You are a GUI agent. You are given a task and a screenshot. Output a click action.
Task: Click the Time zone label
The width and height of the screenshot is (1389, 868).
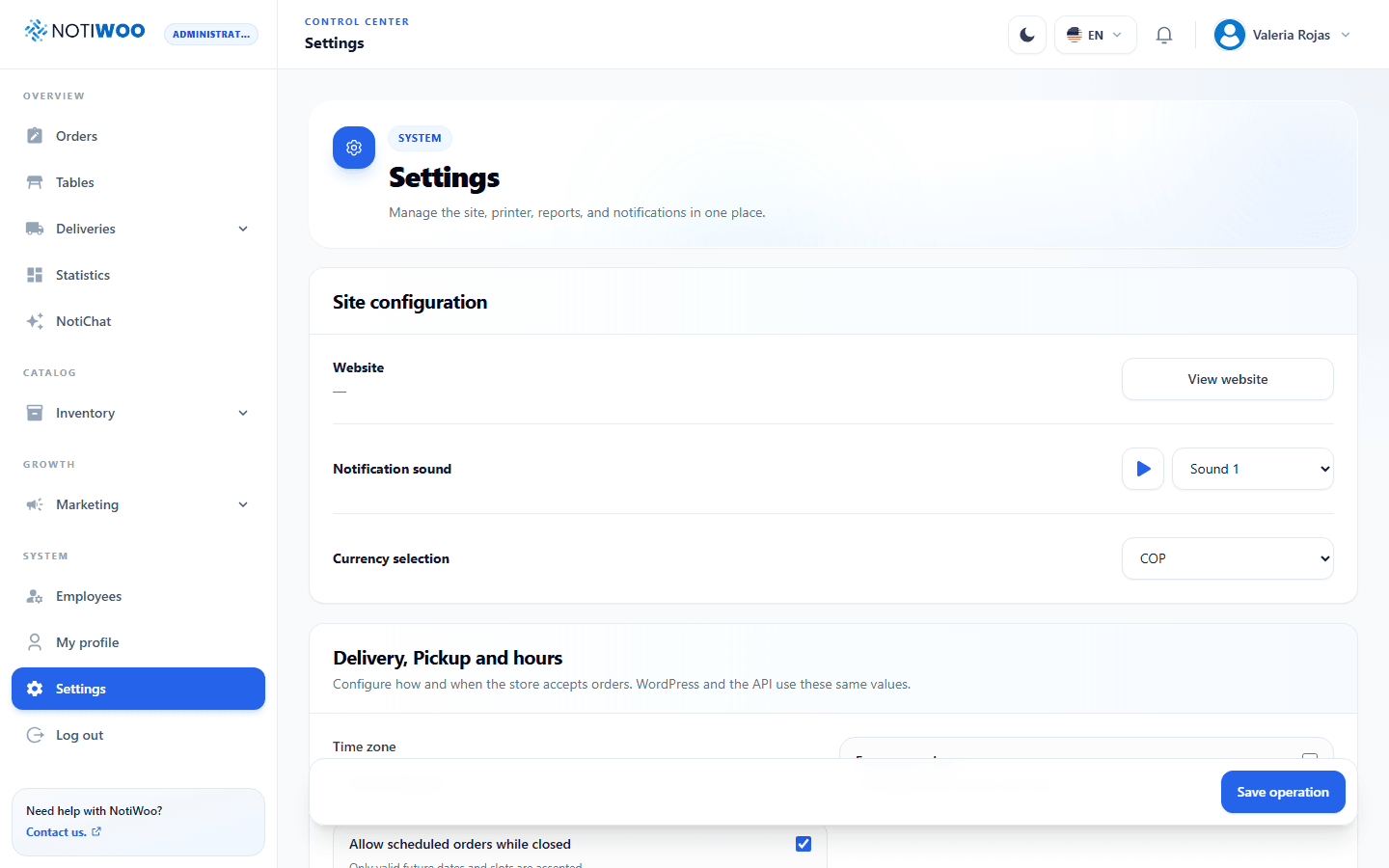[x=365, y=746]
